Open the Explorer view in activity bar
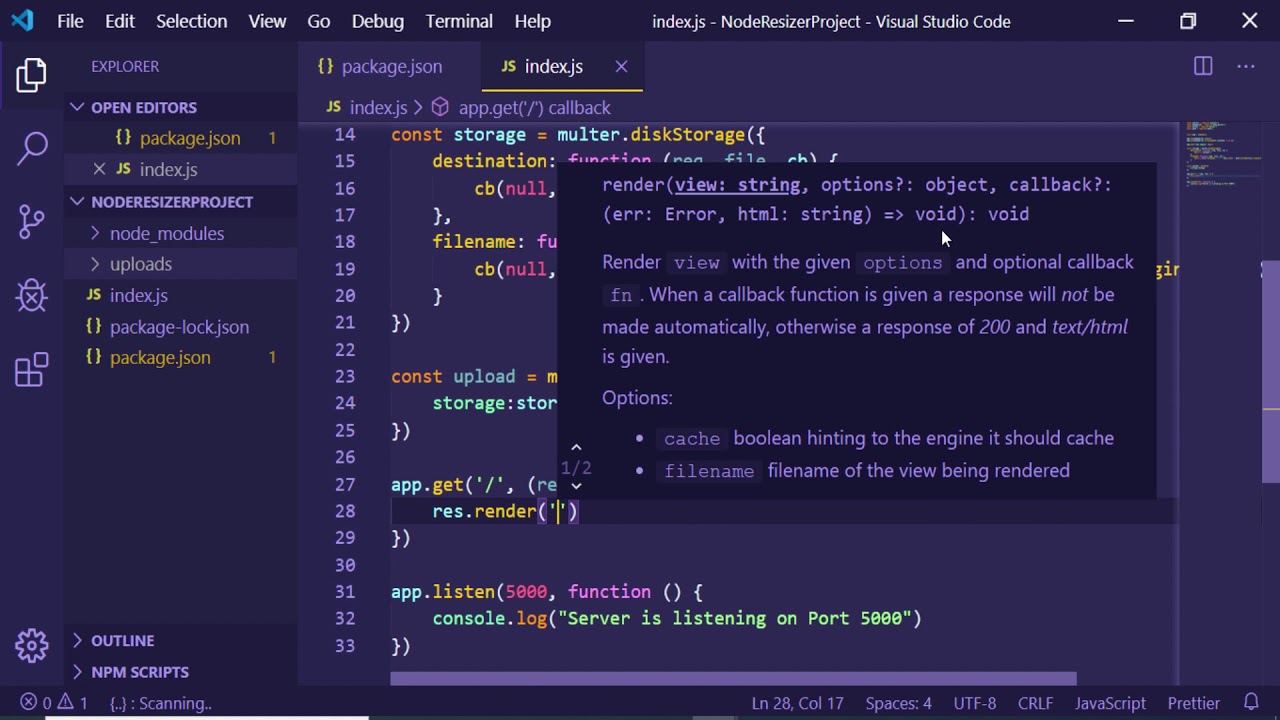This screenshot has width=1280, height=720. pos(31,75)
